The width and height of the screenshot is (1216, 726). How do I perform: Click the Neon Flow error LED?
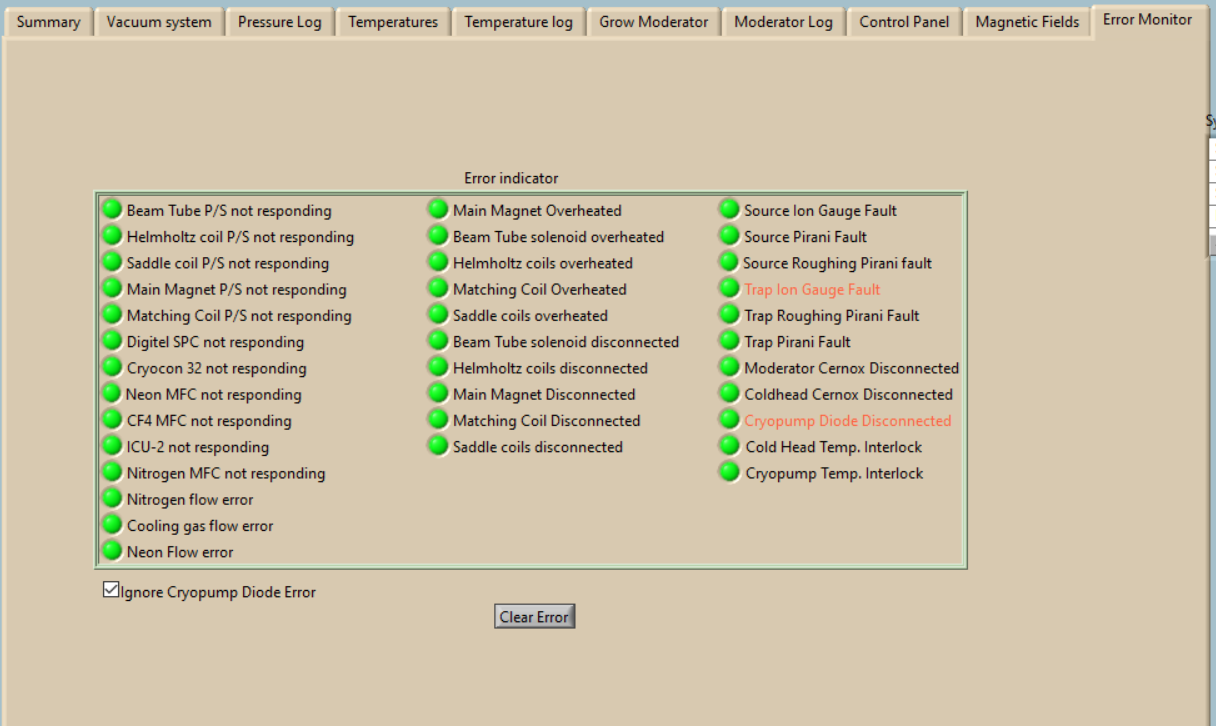coord(112,550)
